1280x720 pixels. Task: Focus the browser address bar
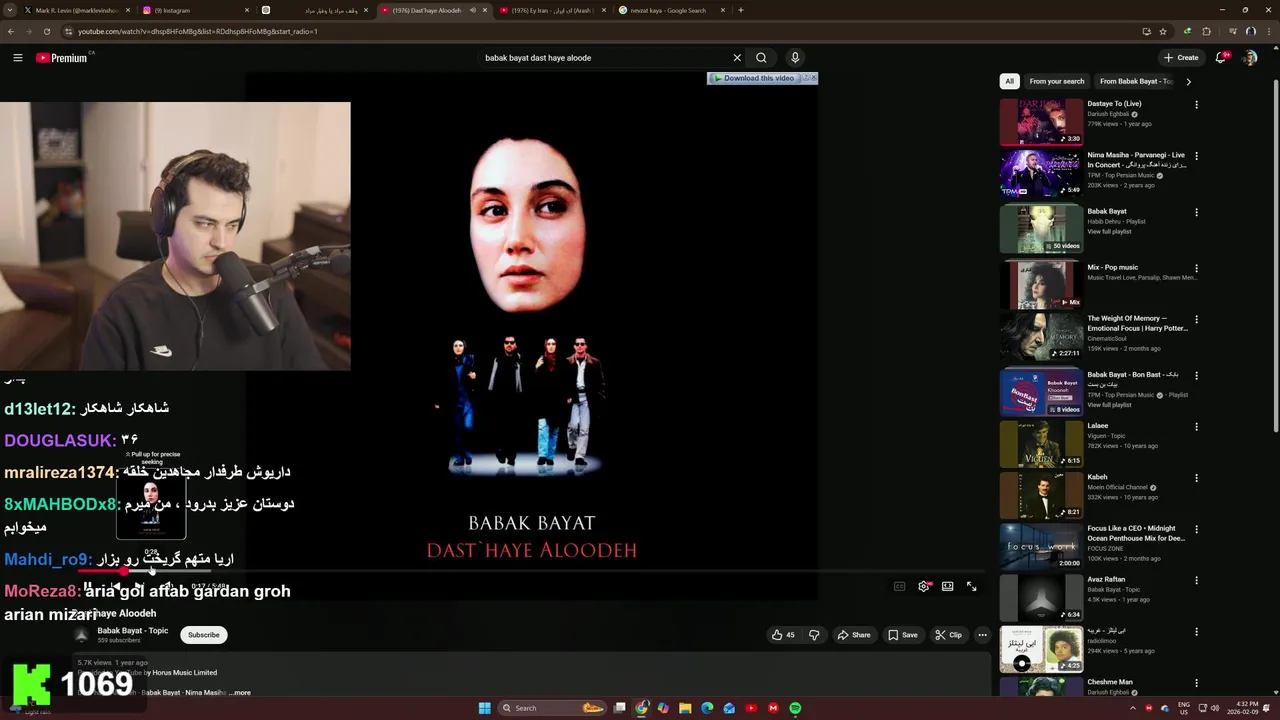point(600,31)
